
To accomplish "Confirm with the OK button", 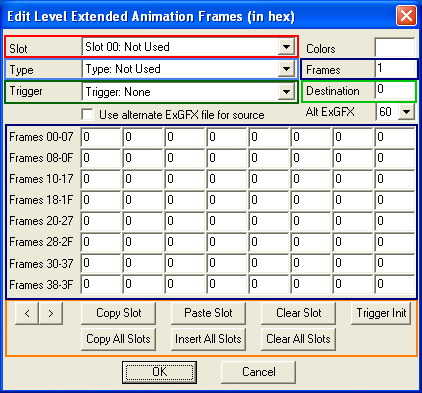I will [x=159, y=372].
